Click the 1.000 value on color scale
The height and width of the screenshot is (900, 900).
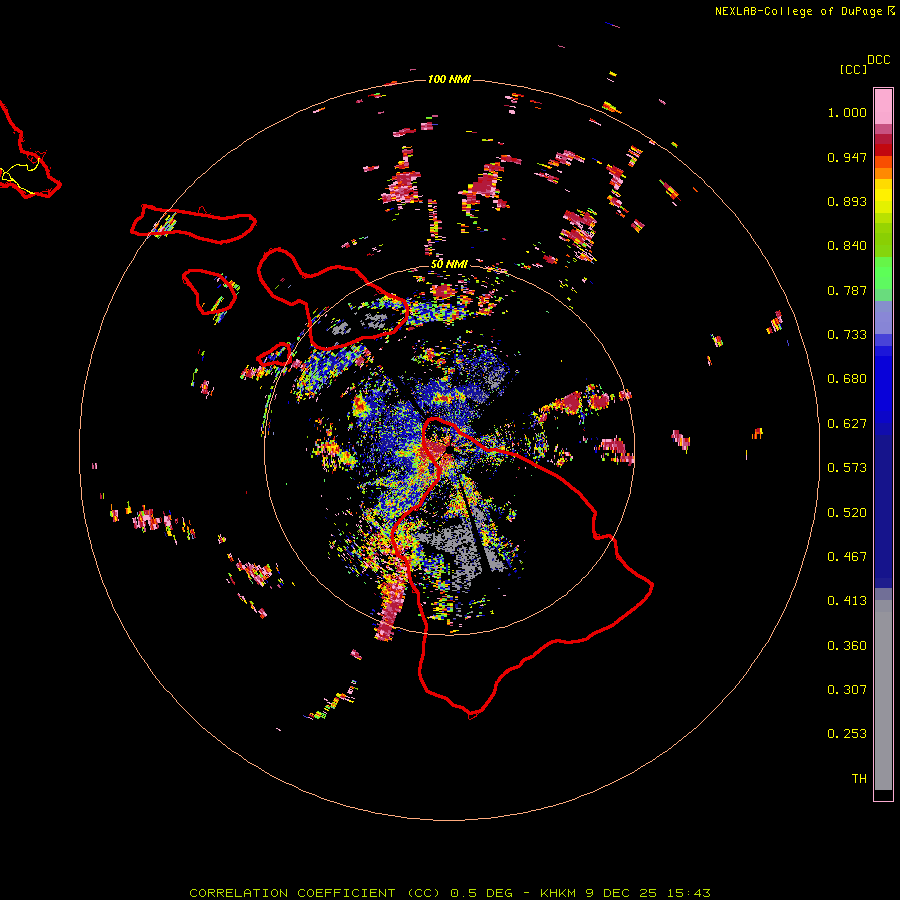[x=847, y=112]
